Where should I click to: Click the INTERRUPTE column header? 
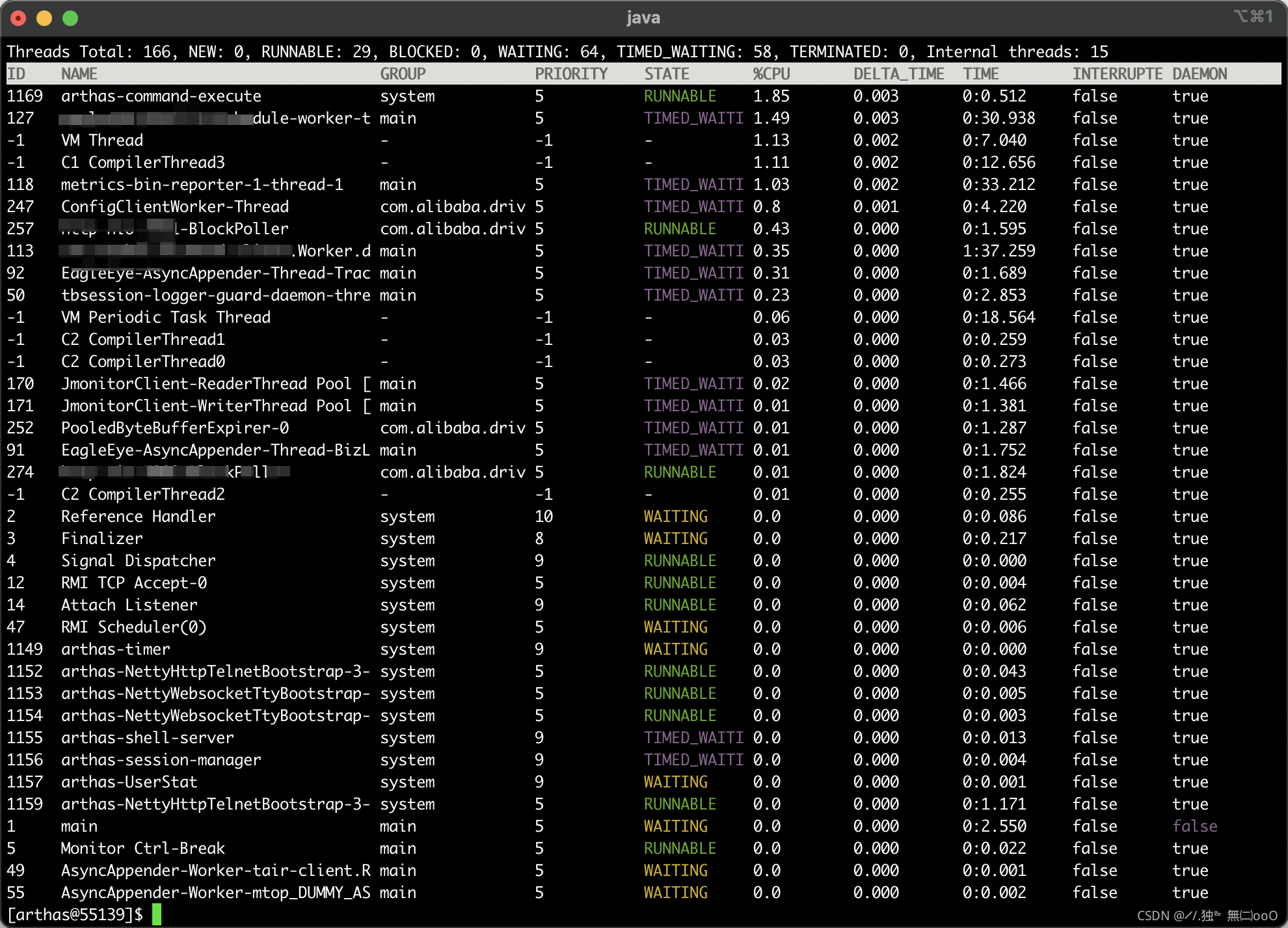[1118, 74]
